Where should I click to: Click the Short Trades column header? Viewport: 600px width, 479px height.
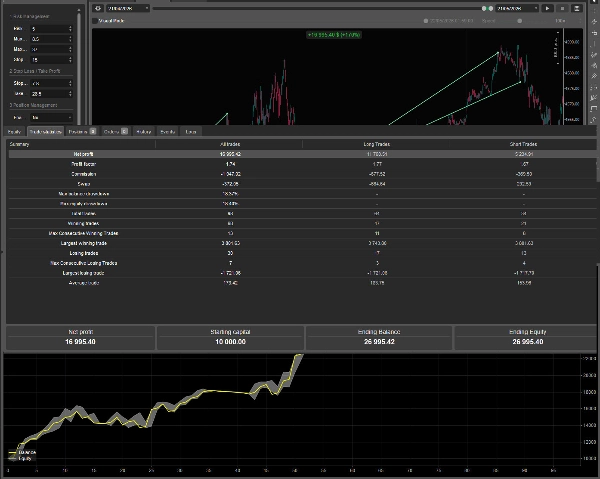523,144
